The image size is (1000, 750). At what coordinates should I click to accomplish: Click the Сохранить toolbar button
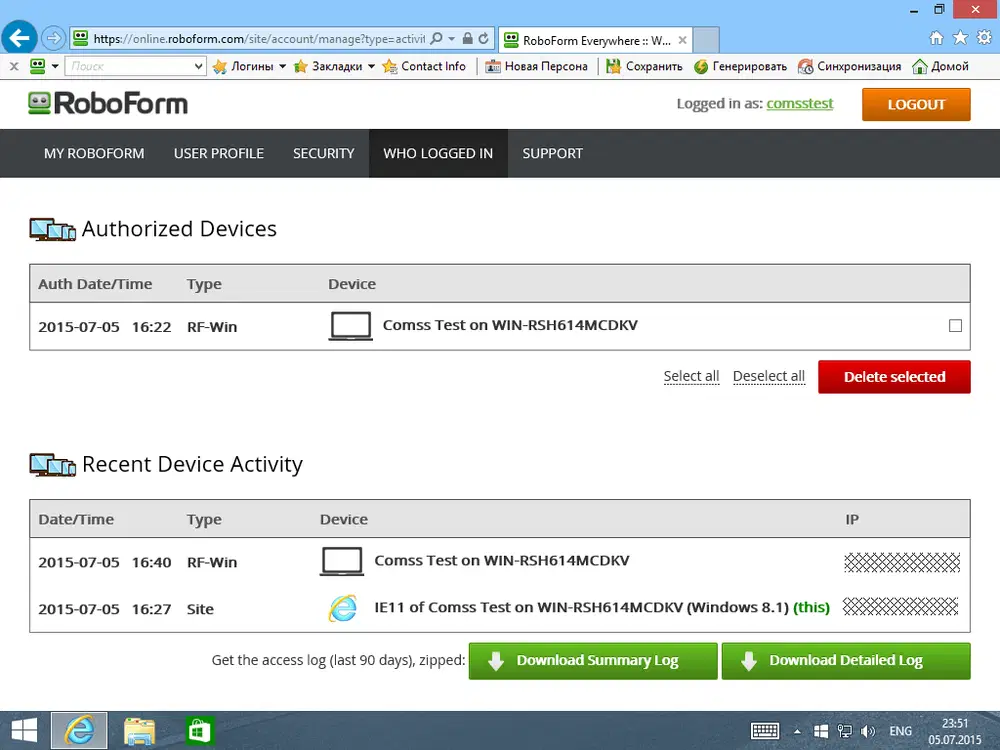click(x=644, y=66)
